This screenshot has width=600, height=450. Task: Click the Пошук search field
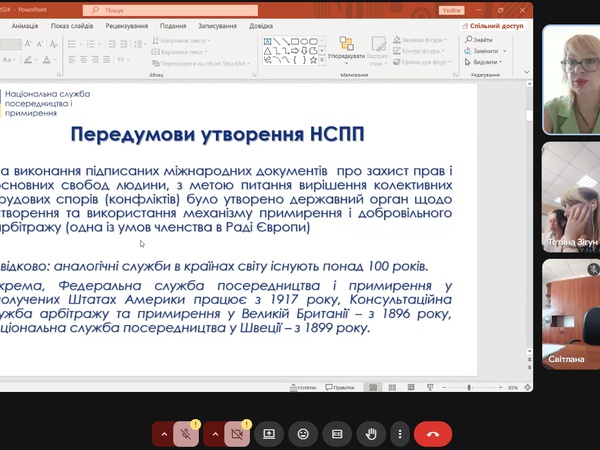point(171,10)
